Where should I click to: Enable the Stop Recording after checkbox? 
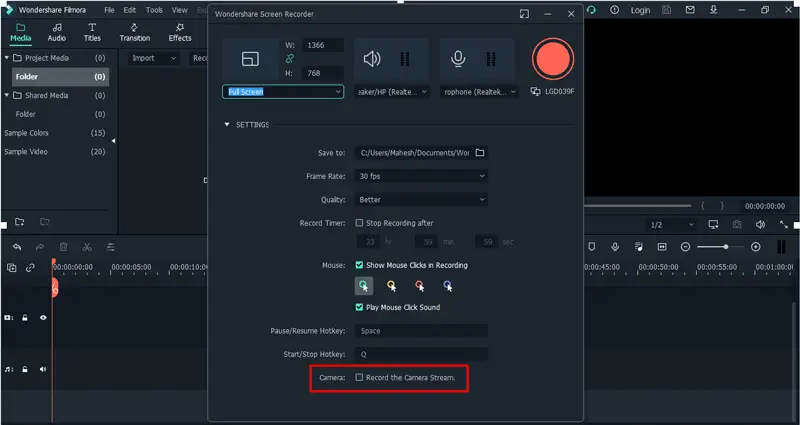tap(359, 223)
